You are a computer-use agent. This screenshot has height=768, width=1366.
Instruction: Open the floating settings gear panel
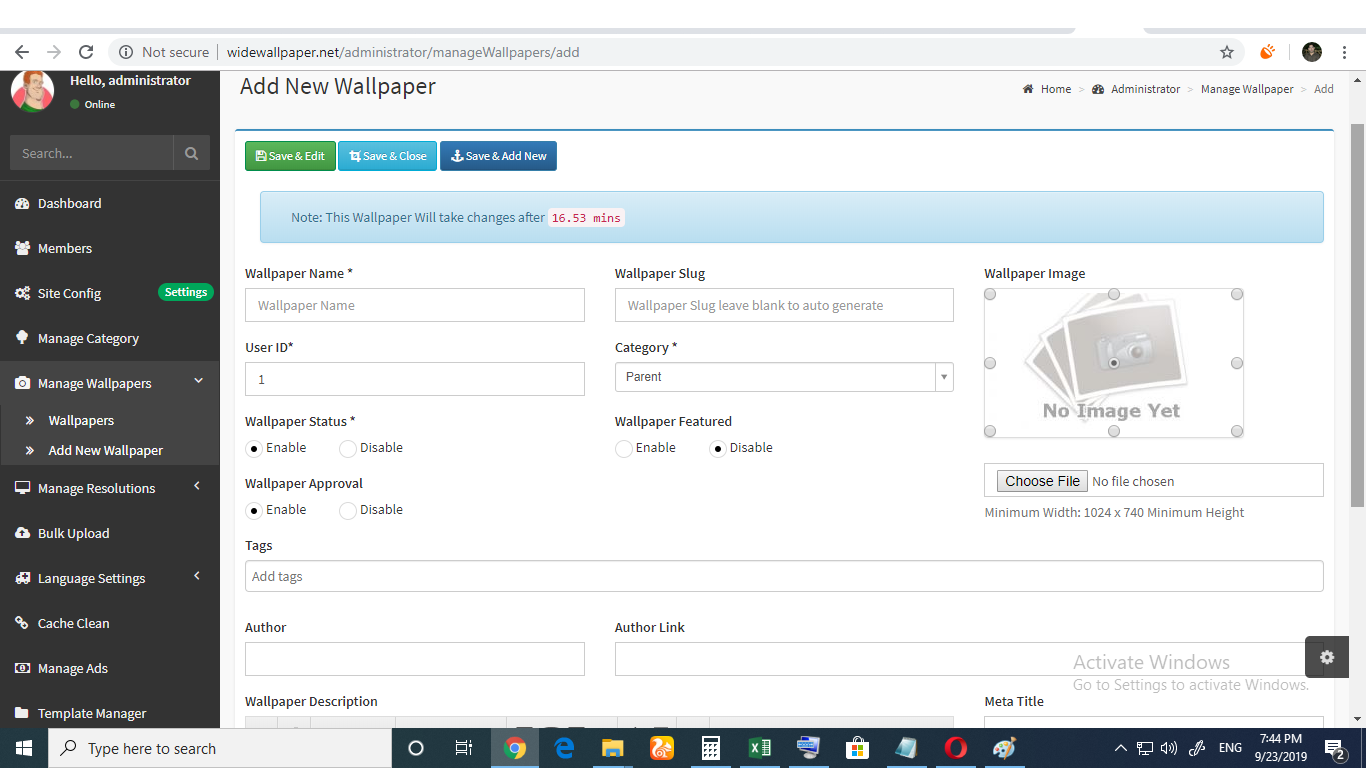[1327, 657]
